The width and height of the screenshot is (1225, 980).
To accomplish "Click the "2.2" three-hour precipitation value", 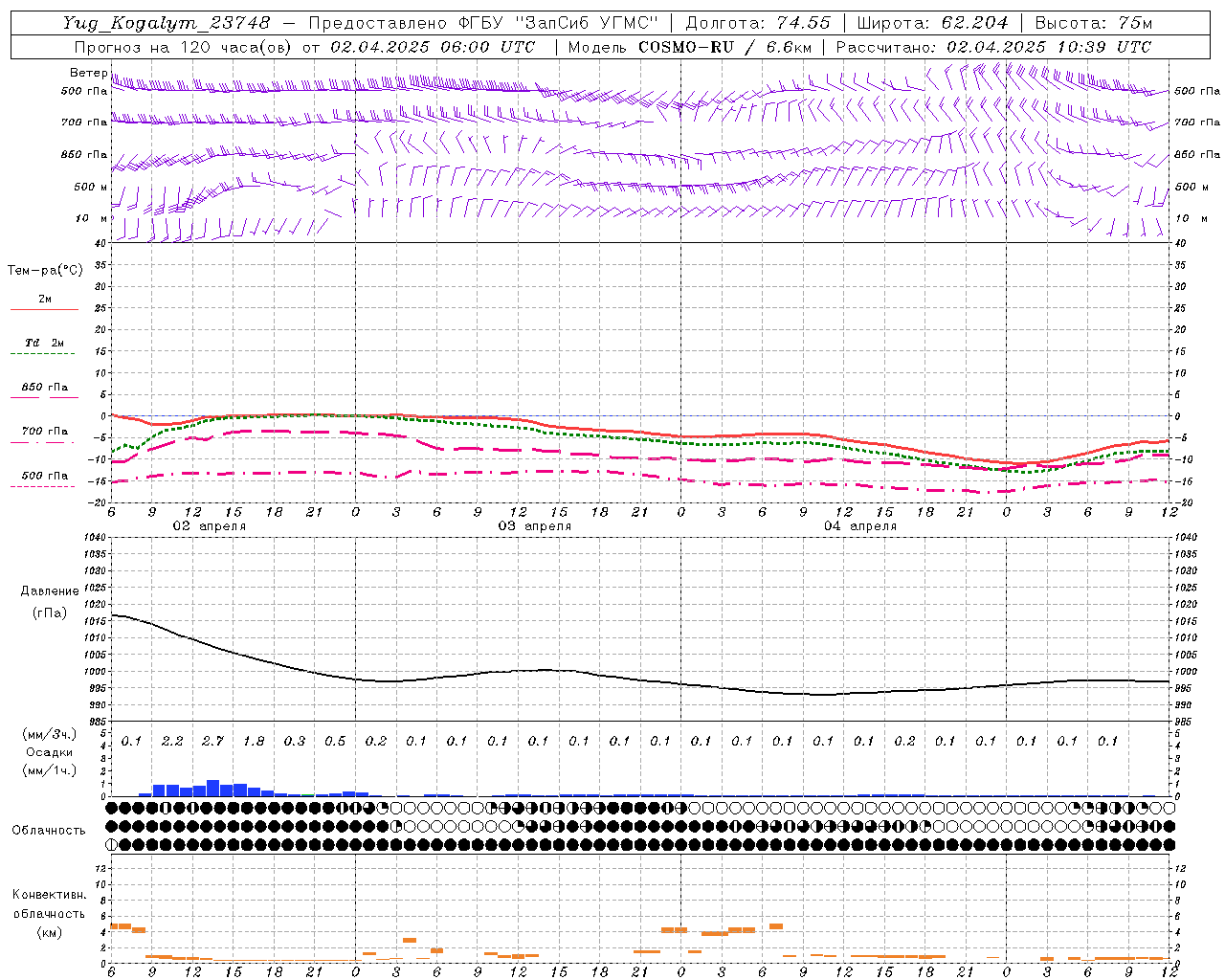I will coord(172,742).
